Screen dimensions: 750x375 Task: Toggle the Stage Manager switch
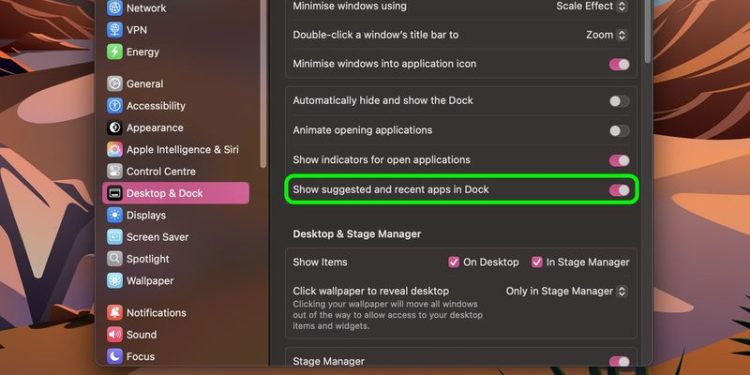pyautogui.click(x=619, y=361)
